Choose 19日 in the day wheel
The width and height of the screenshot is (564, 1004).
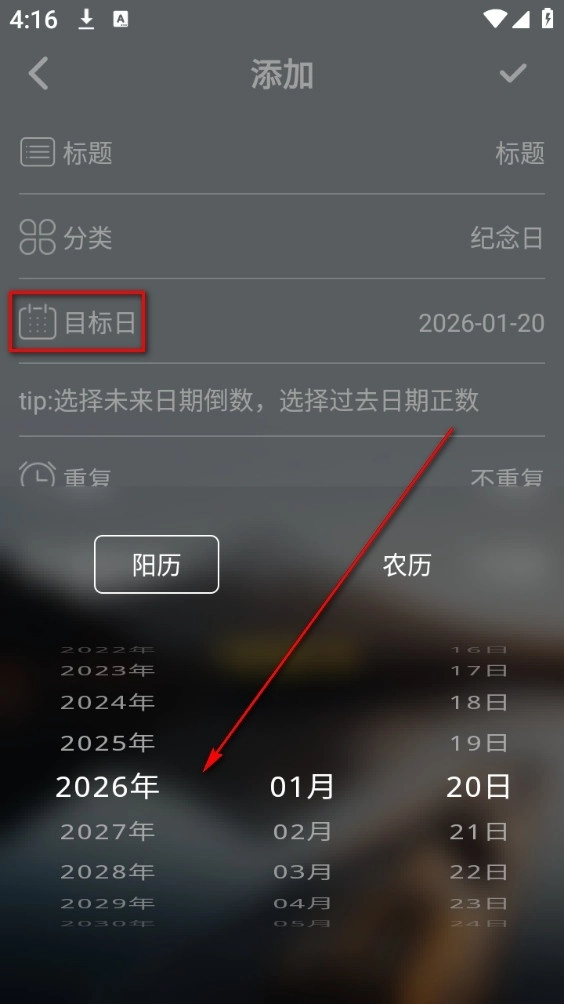[478, 743]
